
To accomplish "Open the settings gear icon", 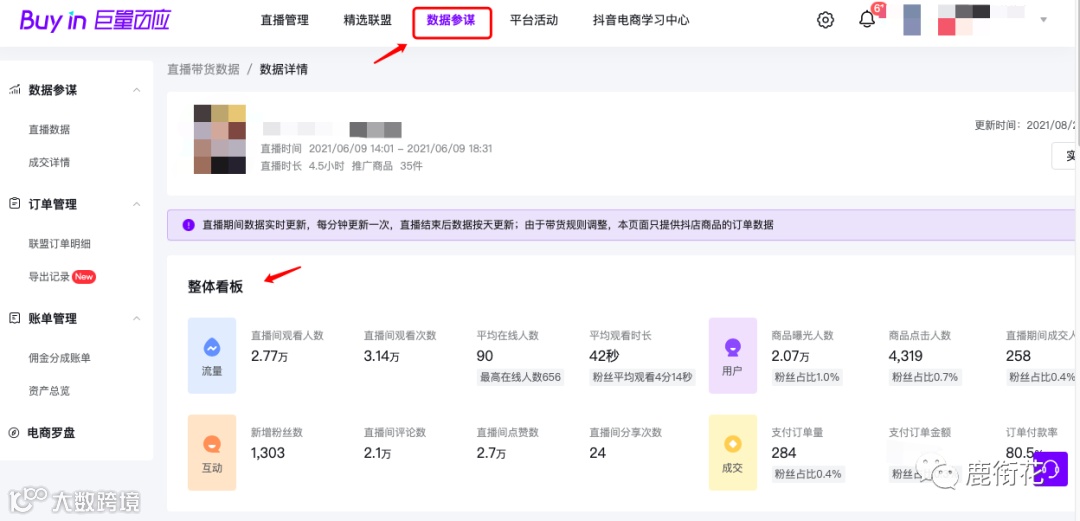I will point(825,20).
